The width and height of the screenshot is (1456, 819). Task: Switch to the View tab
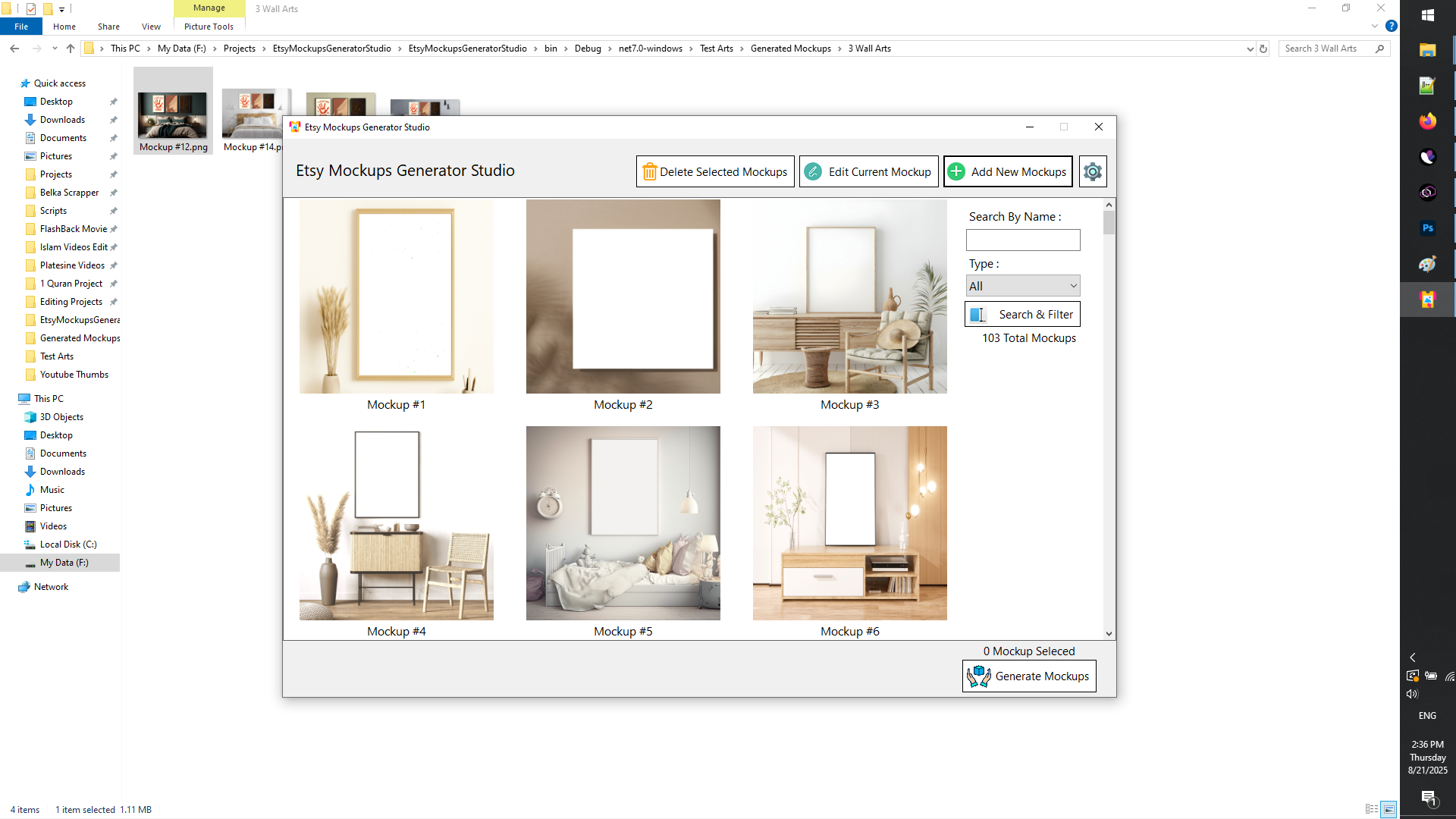point(151,26)
